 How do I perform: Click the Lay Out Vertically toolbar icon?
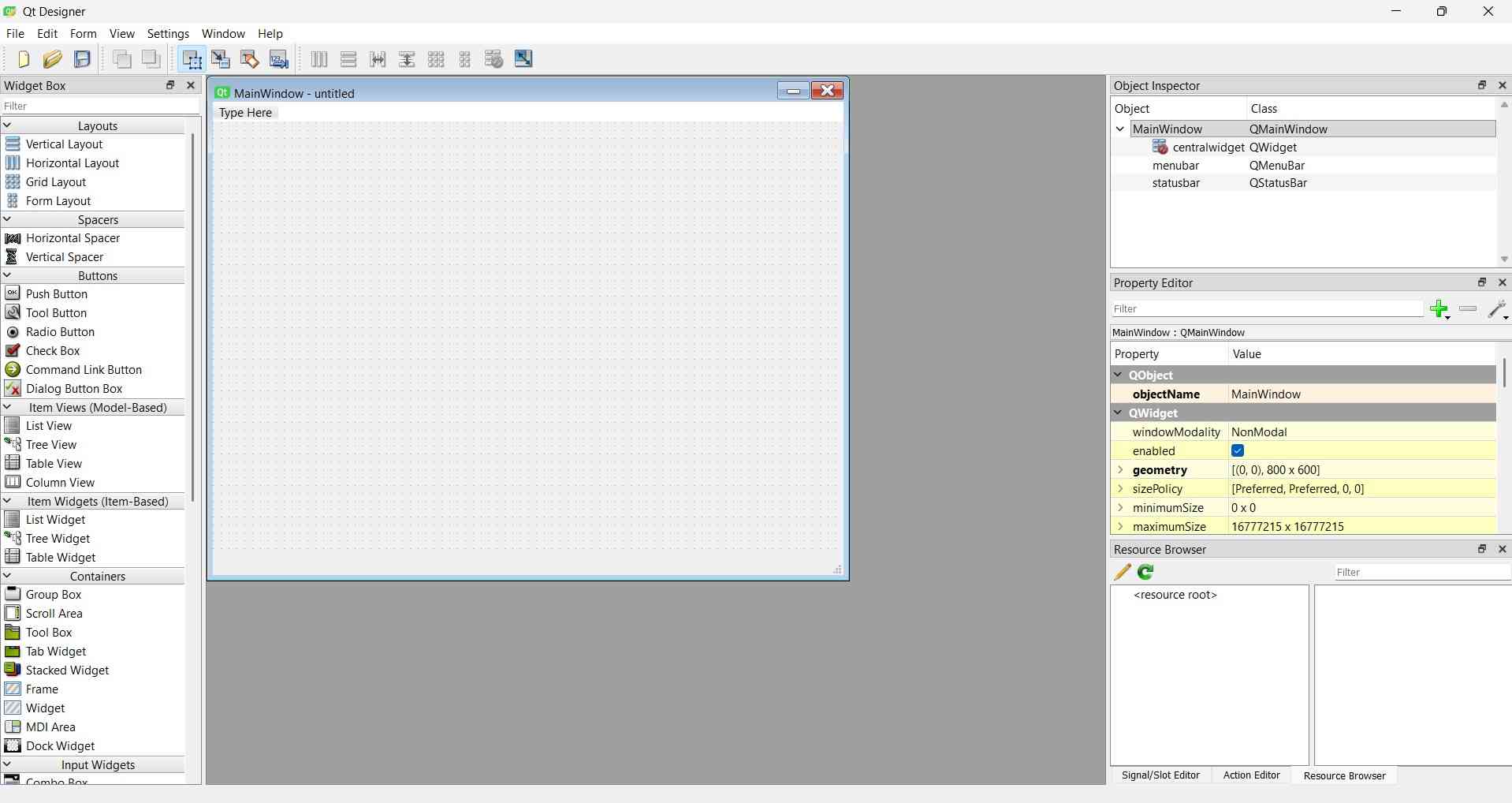(348, 59)
